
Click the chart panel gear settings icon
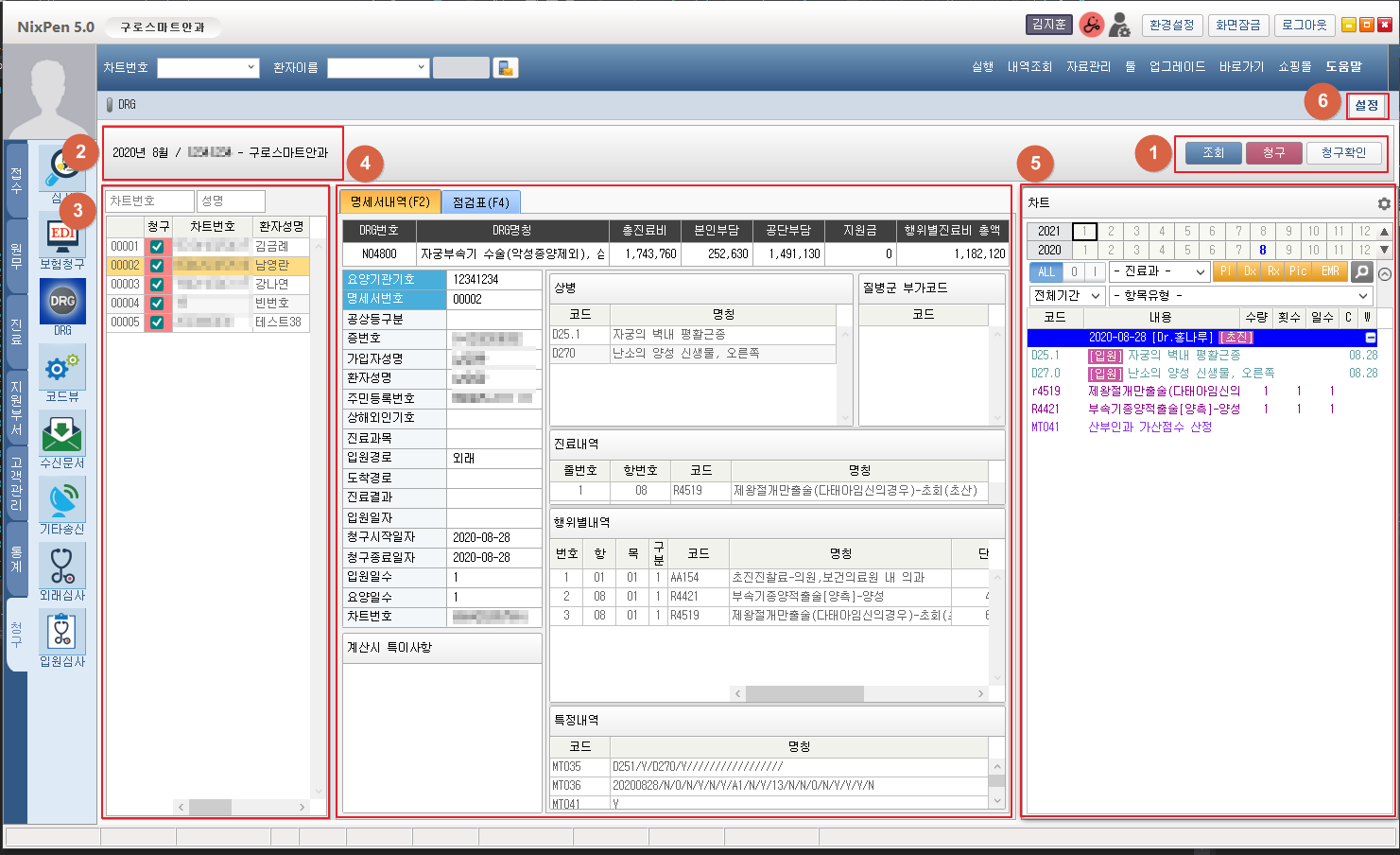tap(1384, 203)
